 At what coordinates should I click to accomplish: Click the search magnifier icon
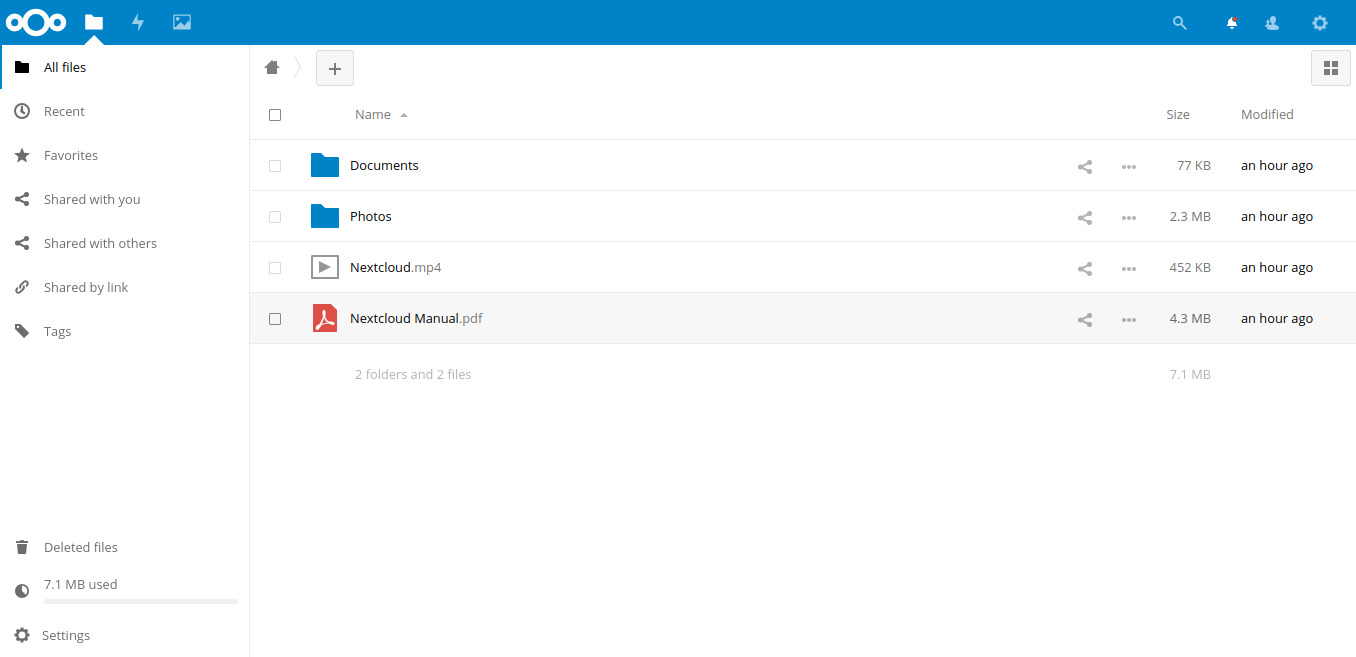pyautogui.click(x=1179, y=23)
